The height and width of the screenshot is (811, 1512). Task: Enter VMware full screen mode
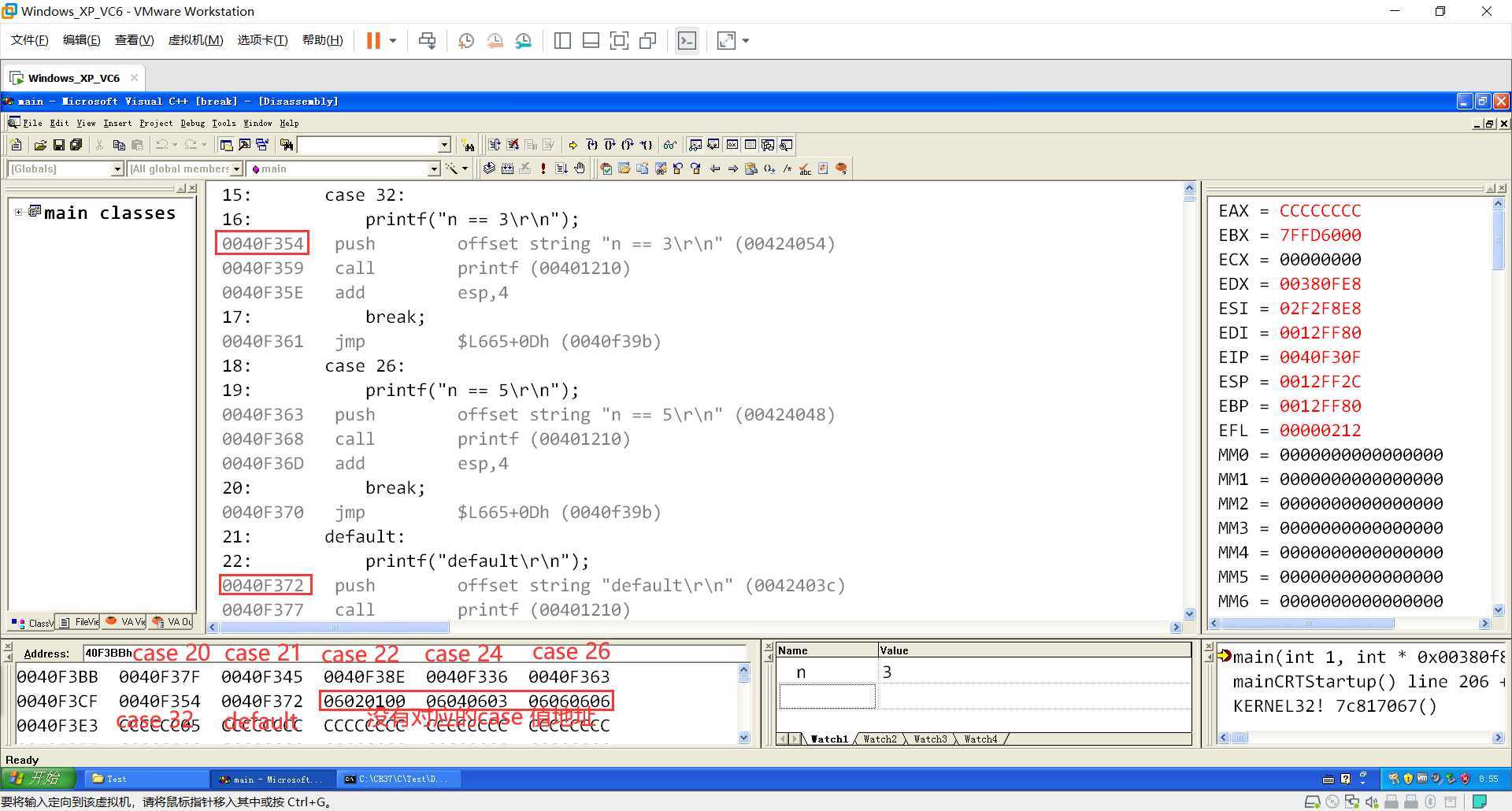[x=619, y=41]
